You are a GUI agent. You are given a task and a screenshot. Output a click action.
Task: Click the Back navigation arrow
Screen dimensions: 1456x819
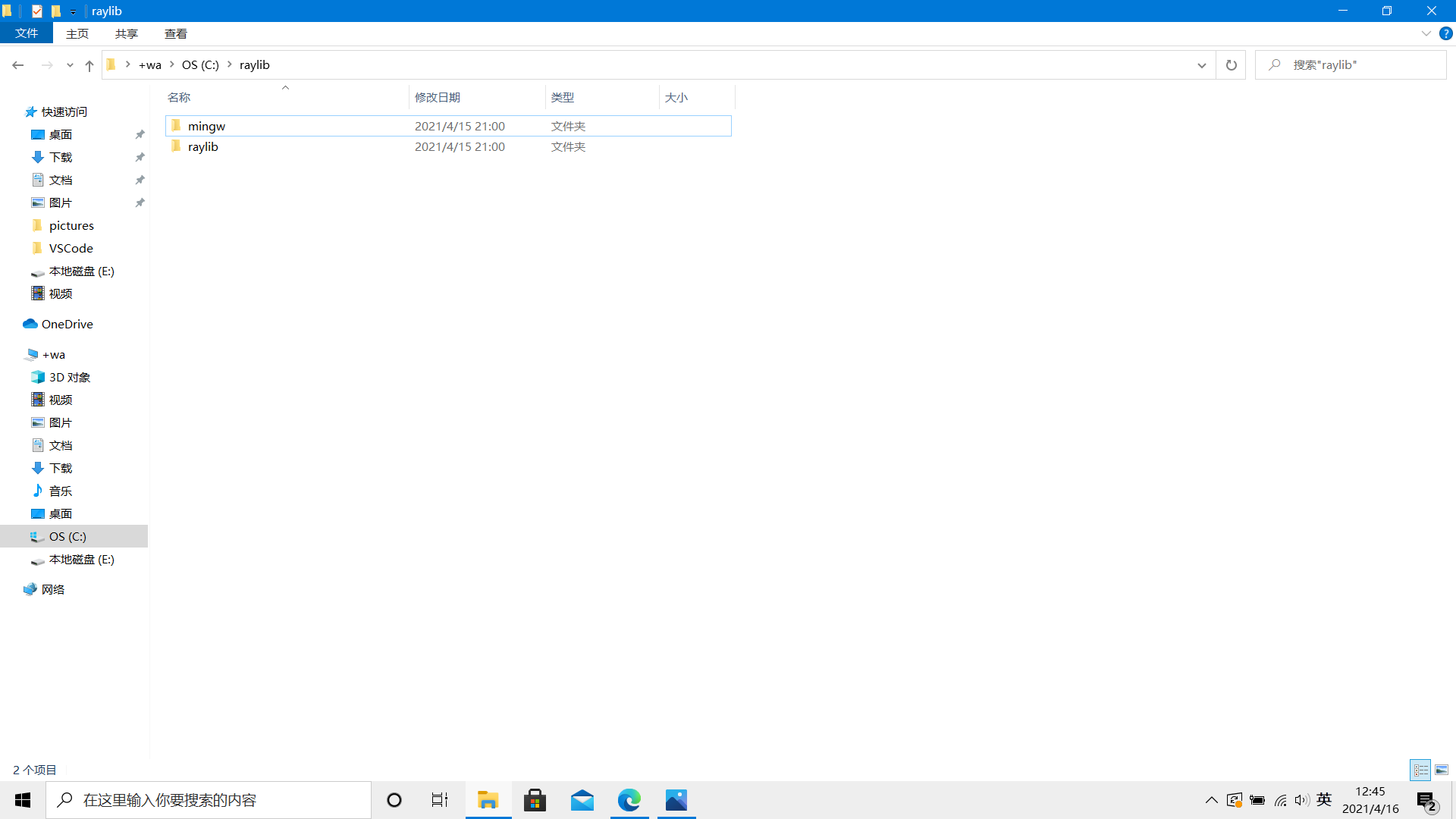click(x=18, y=65)
